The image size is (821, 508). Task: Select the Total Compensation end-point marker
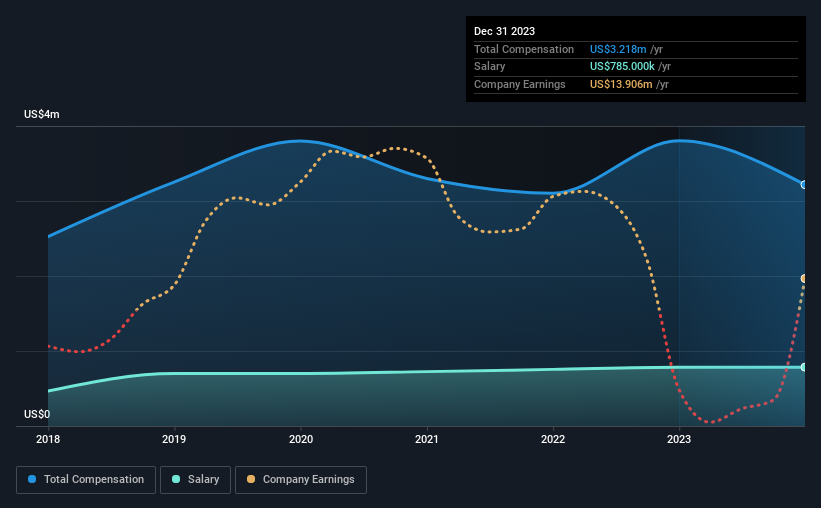tap(804, 185)
